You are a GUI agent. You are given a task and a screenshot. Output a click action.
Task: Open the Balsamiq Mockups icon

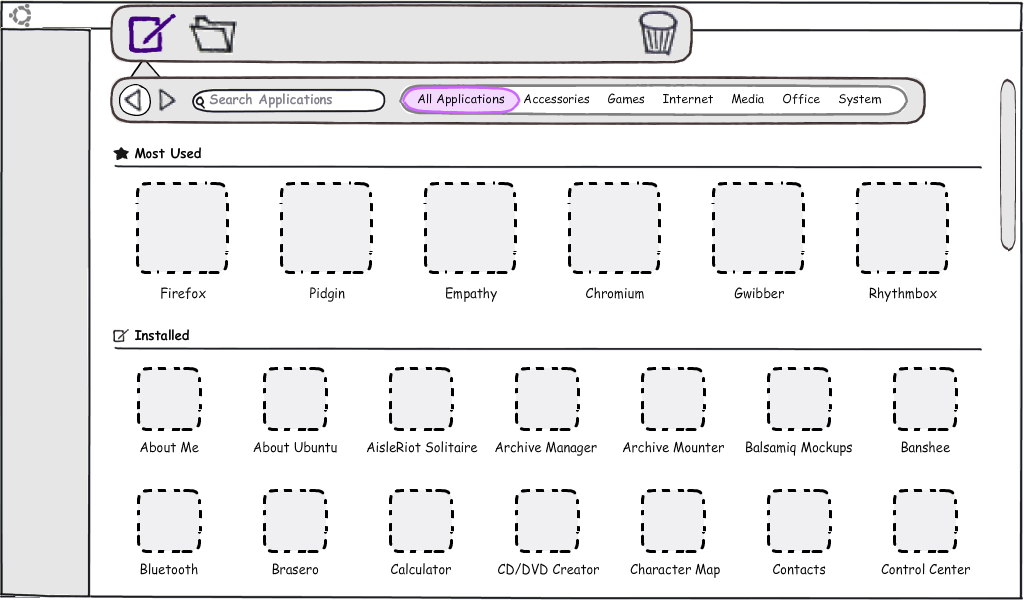click(x=799, y=399)
